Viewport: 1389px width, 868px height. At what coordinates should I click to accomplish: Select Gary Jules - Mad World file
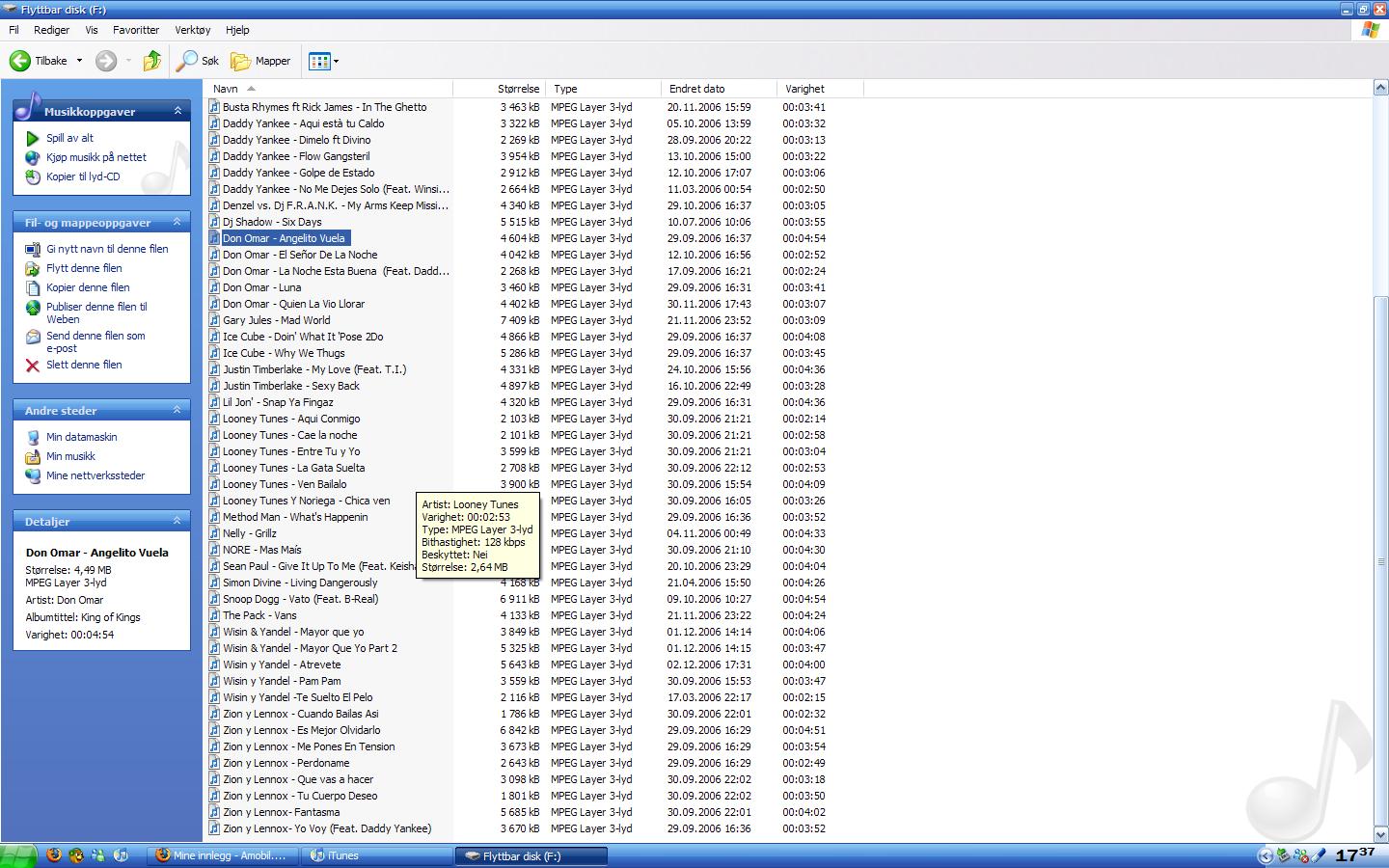[276, 320]
